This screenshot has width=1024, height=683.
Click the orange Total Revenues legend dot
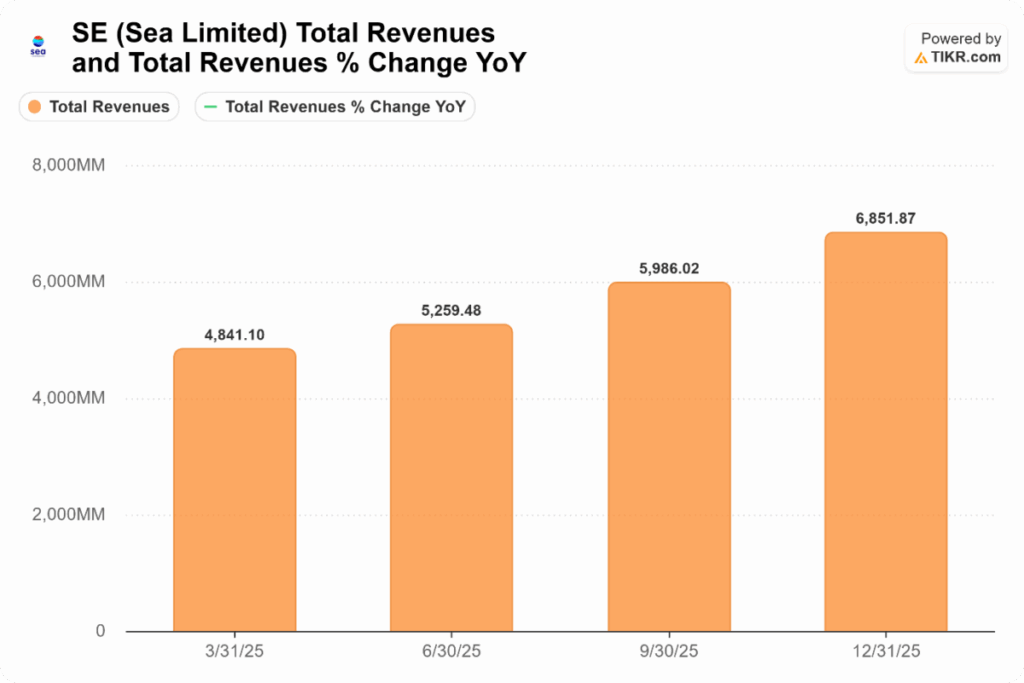click(x=35, y=106)
